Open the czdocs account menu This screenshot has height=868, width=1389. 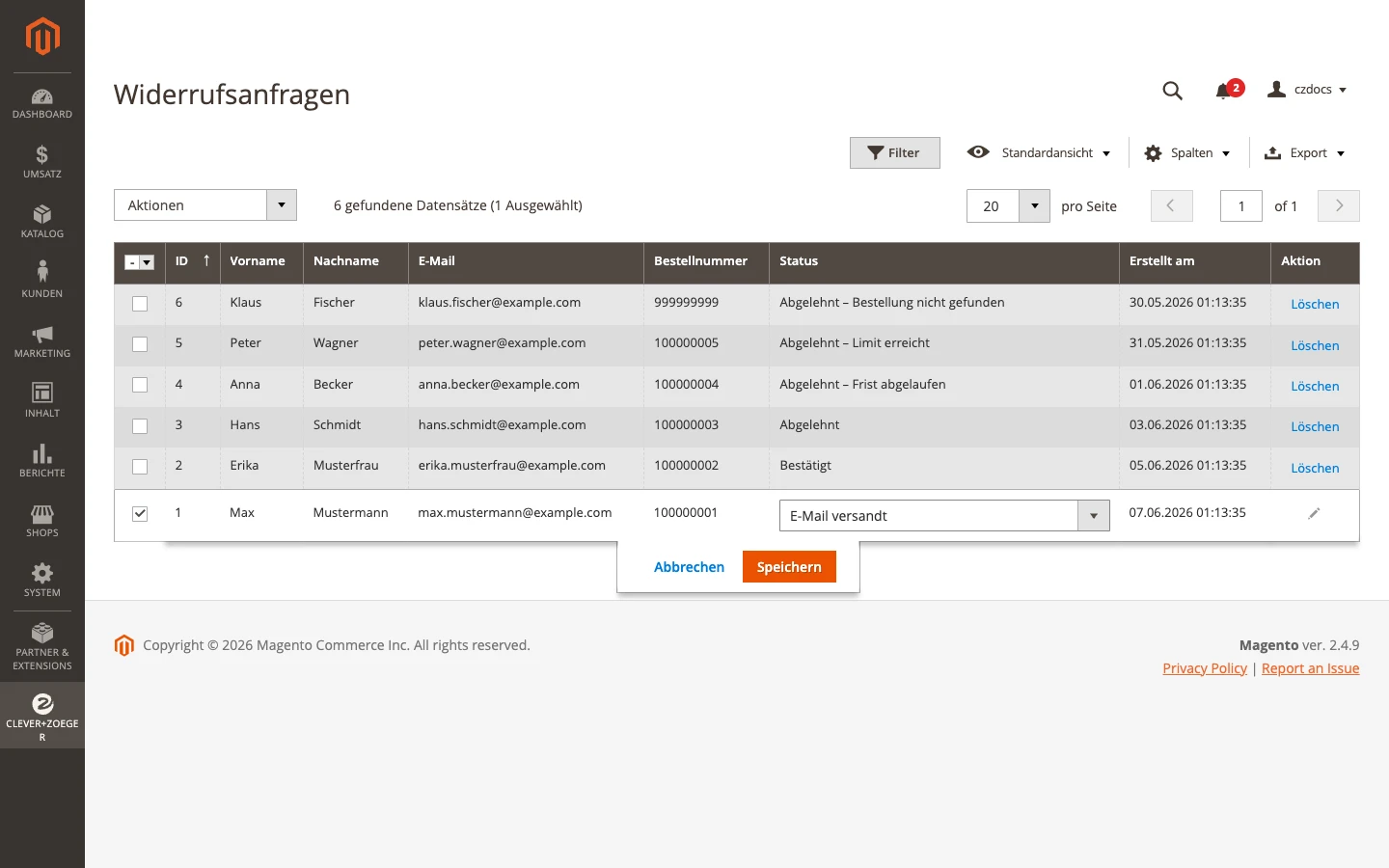pyautogui.click(x=1307, y=89)
